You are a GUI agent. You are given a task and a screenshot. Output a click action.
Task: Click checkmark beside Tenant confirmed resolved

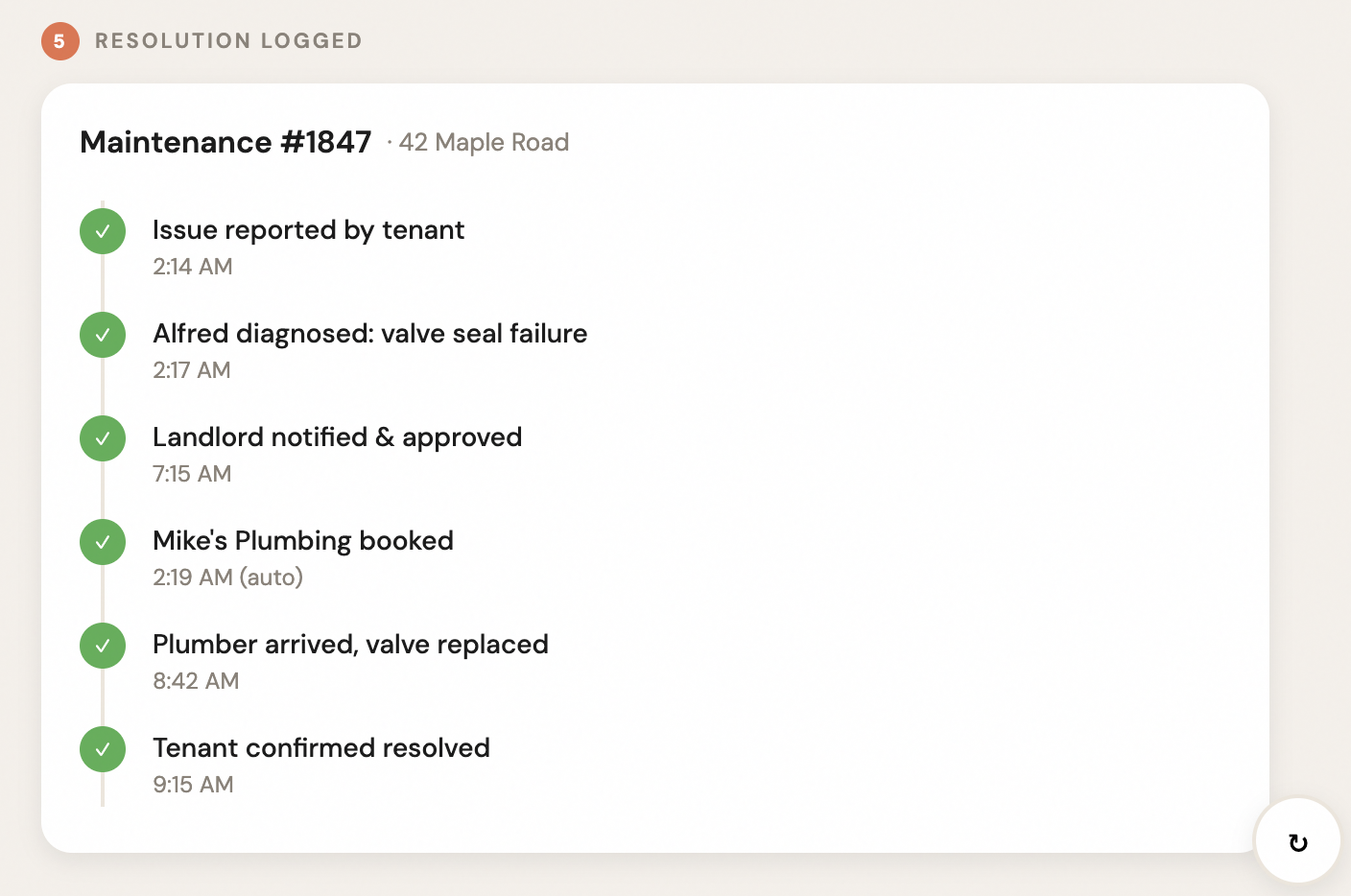(103, 749)
